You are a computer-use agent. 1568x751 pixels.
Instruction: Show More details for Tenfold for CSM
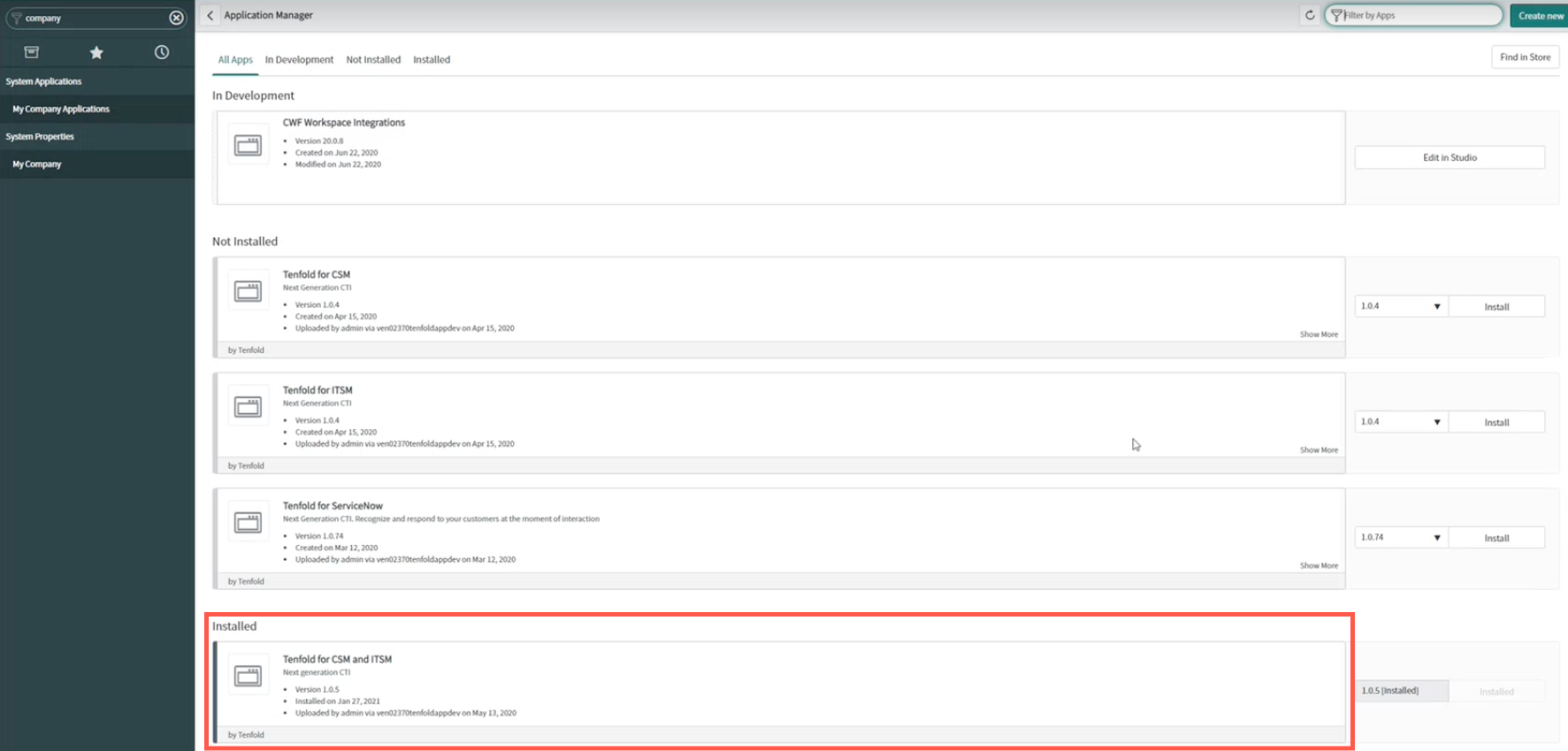coord(1319,334)
